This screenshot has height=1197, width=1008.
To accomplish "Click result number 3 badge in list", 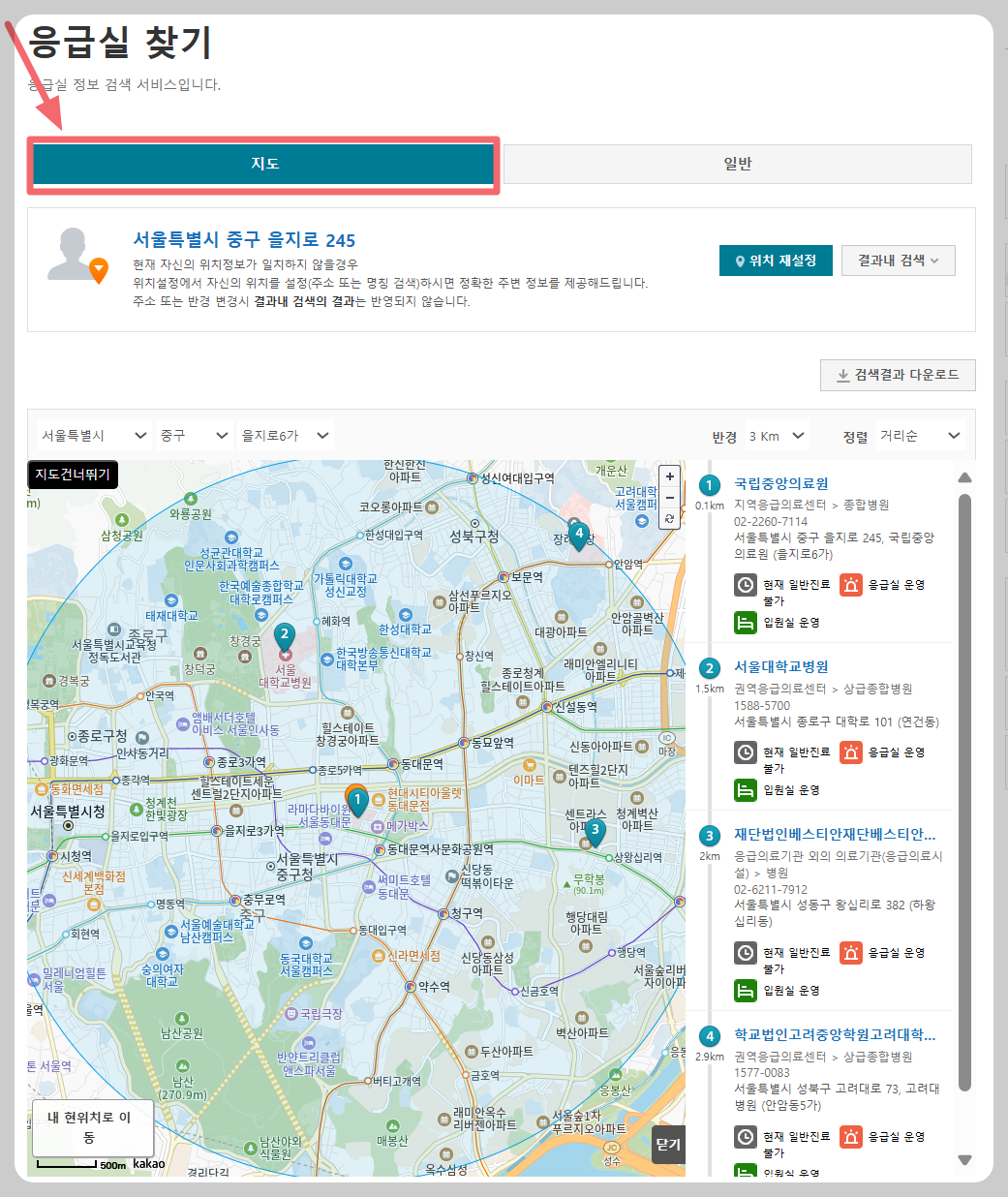I will click(710, 836).
